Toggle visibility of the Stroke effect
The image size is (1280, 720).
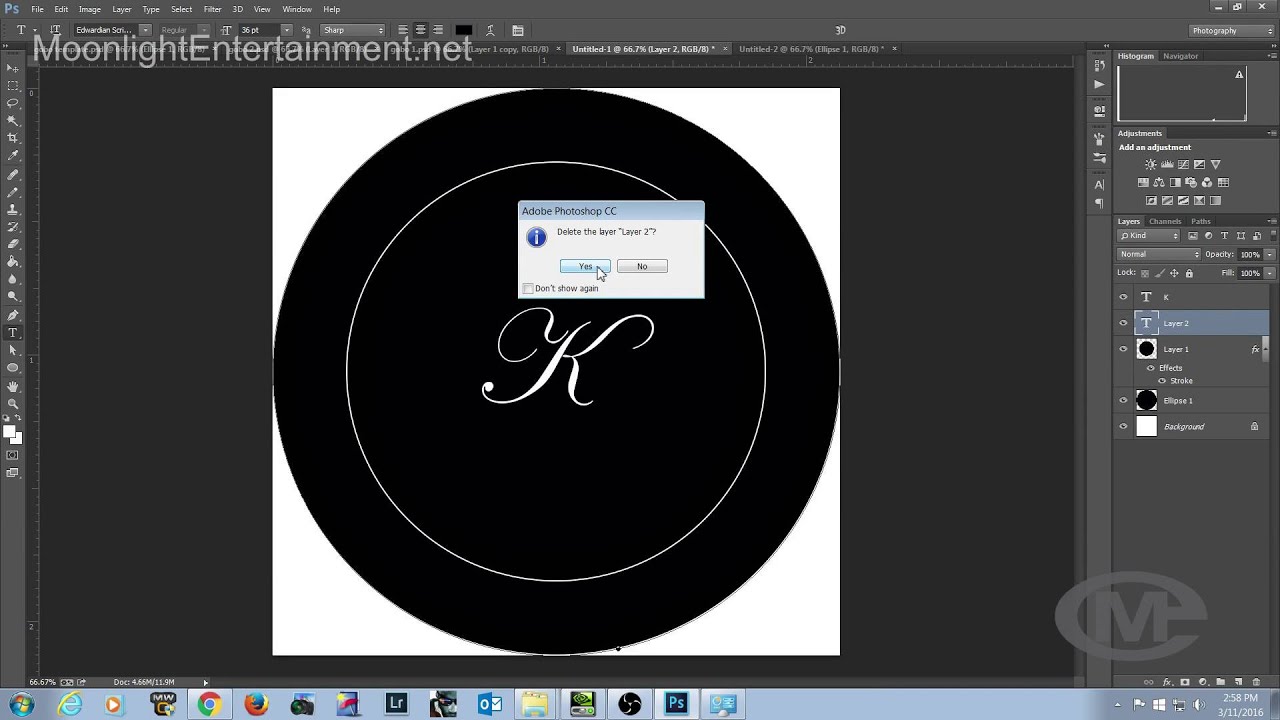[1162, 381]
